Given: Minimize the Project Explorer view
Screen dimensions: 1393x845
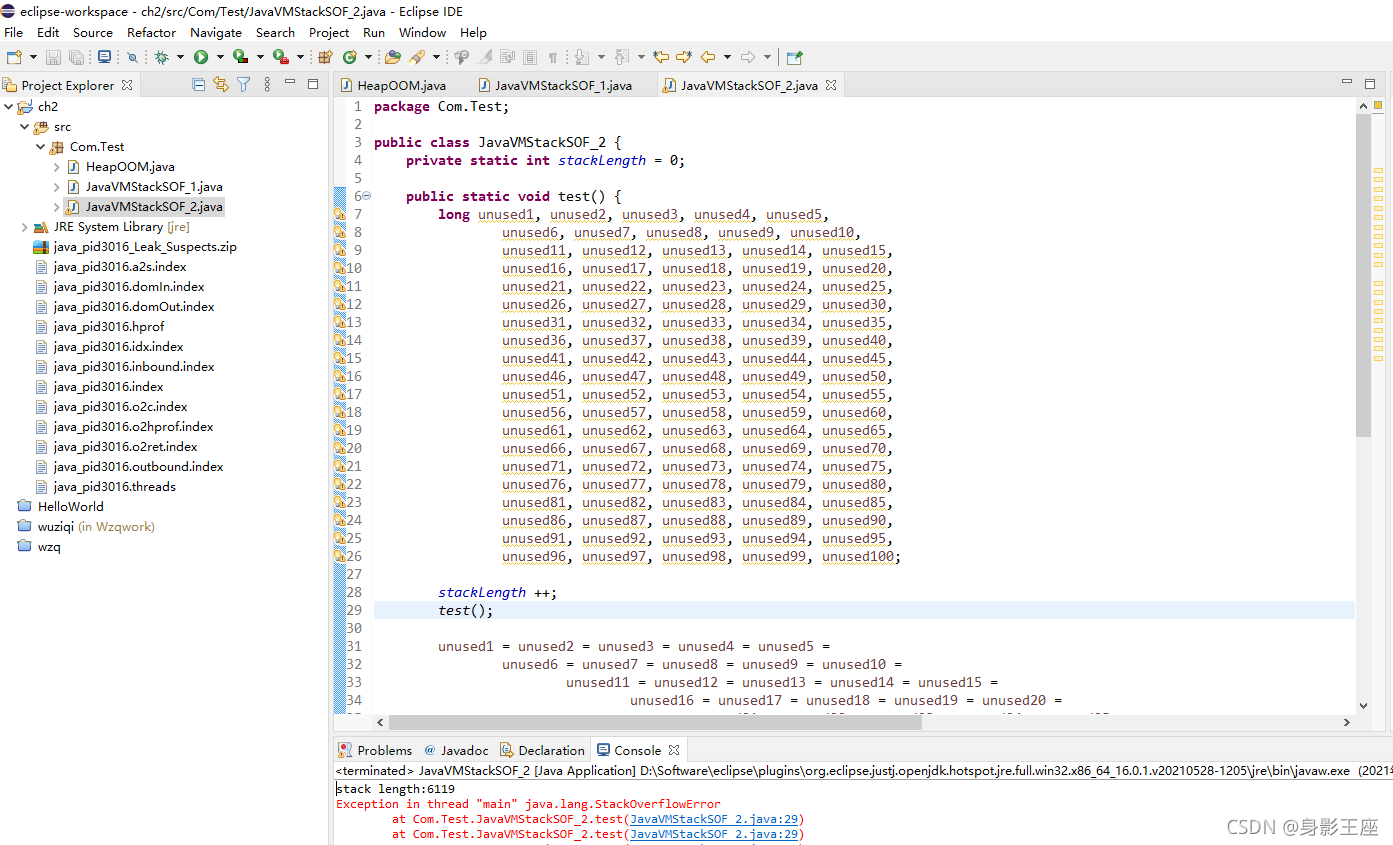Looking at the screenshot, I should click(x=290, y=82).
